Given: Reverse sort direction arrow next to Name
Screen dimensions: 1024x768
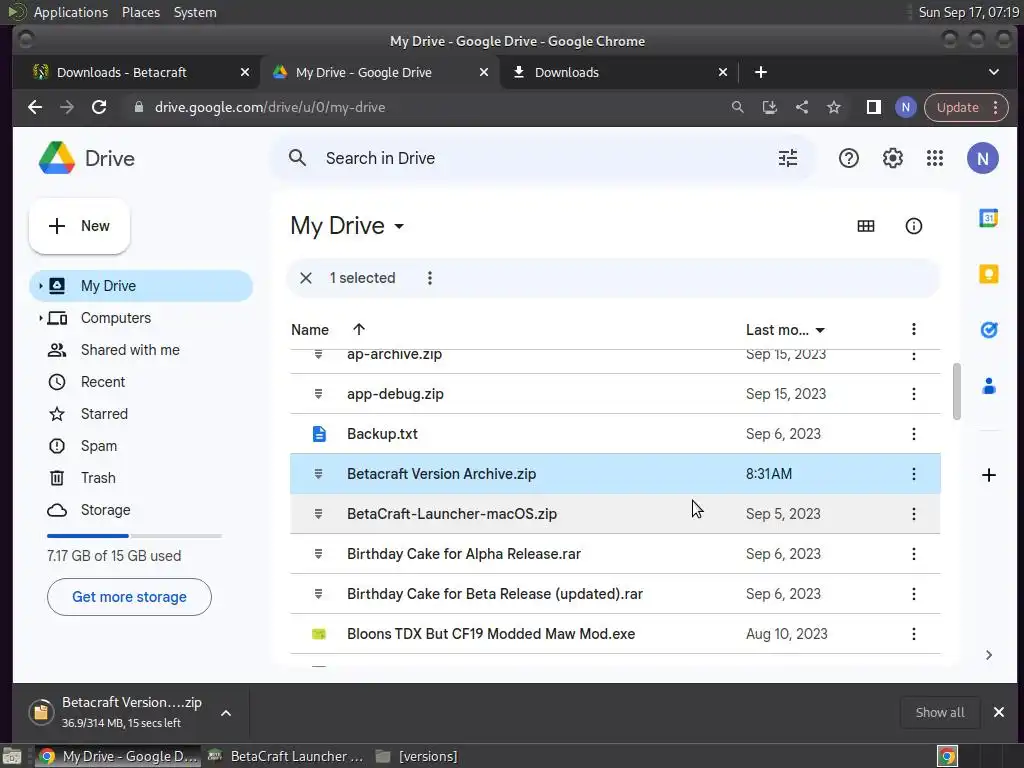Looking at the screenshot, I should (359, 329).
